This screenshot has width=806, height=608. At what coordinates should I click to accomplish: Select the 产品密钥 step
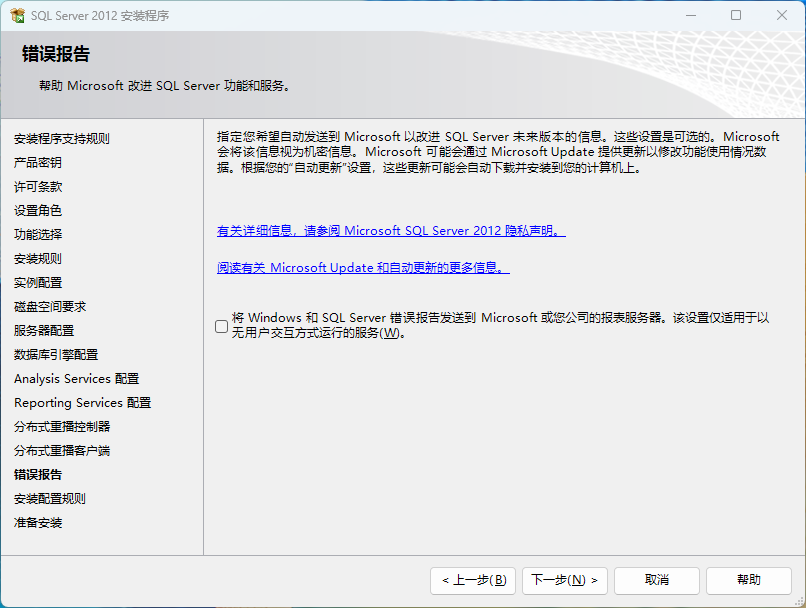38,163
